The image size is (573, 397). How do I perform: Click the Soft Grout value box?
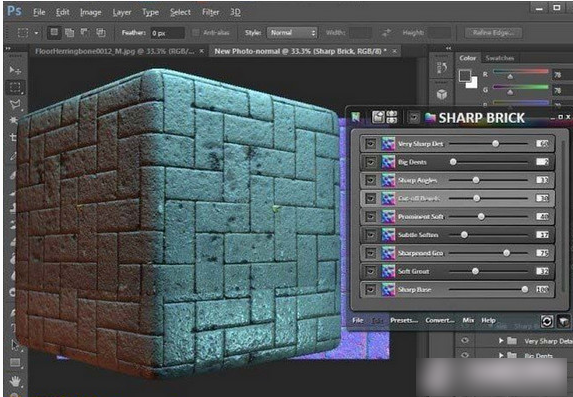coord(542,271)
